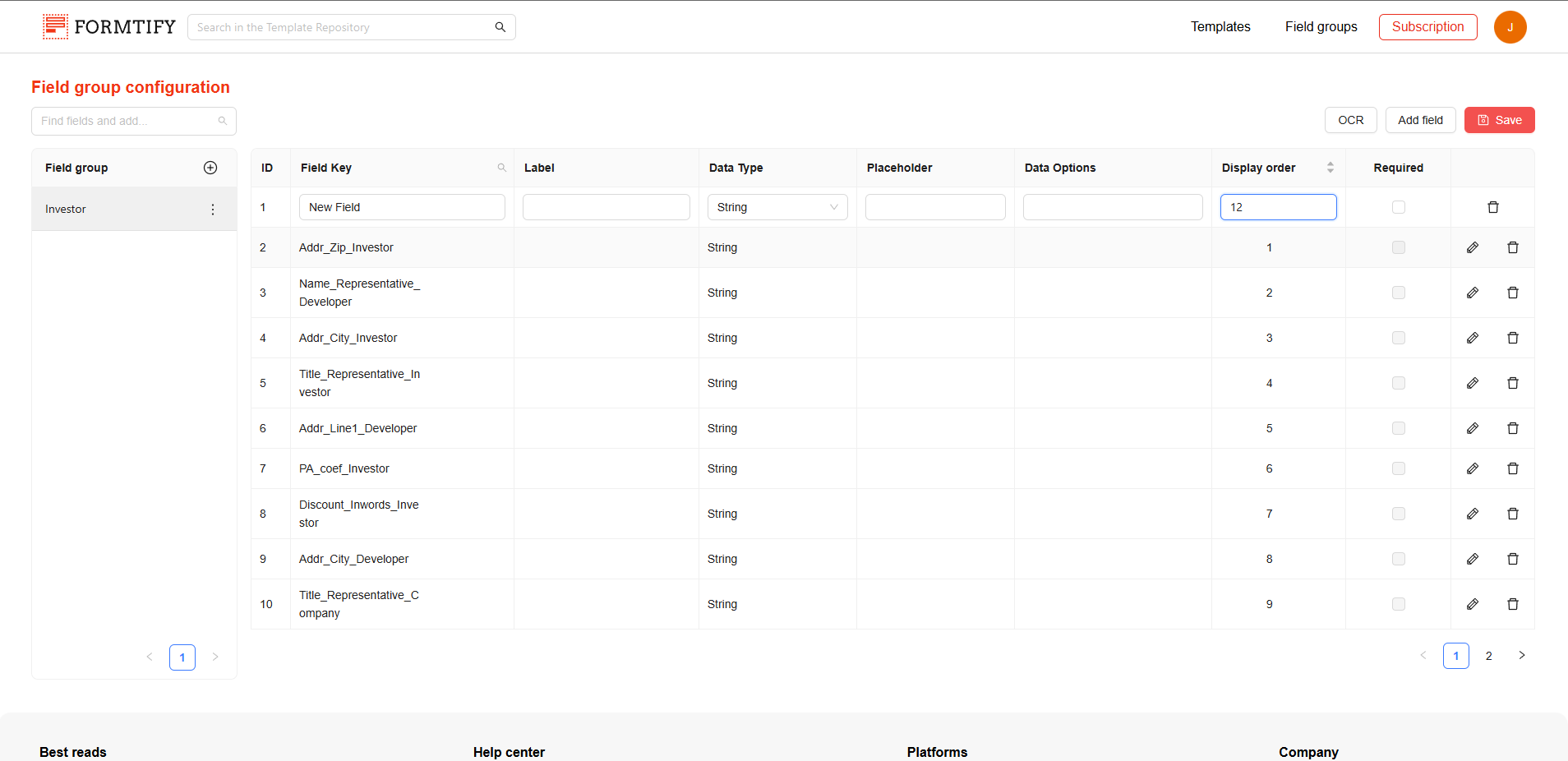Edit the Addr_Zip_Investor field
1568x761 pixels.
(x=1472, y=247)
